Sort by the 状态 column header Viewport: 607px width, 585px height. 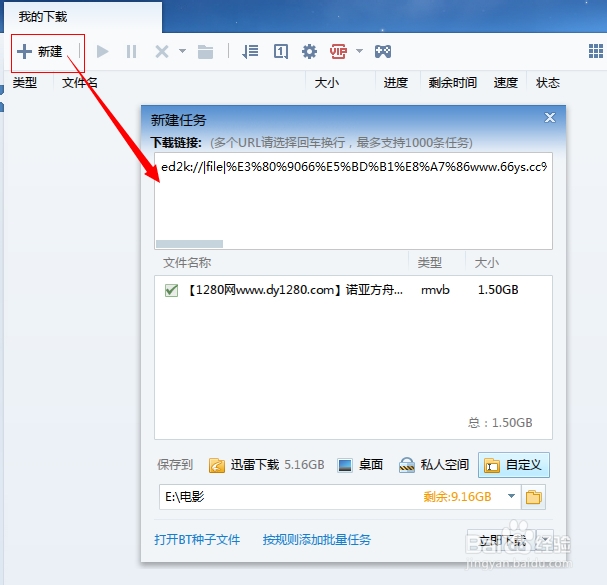[548, 83]
